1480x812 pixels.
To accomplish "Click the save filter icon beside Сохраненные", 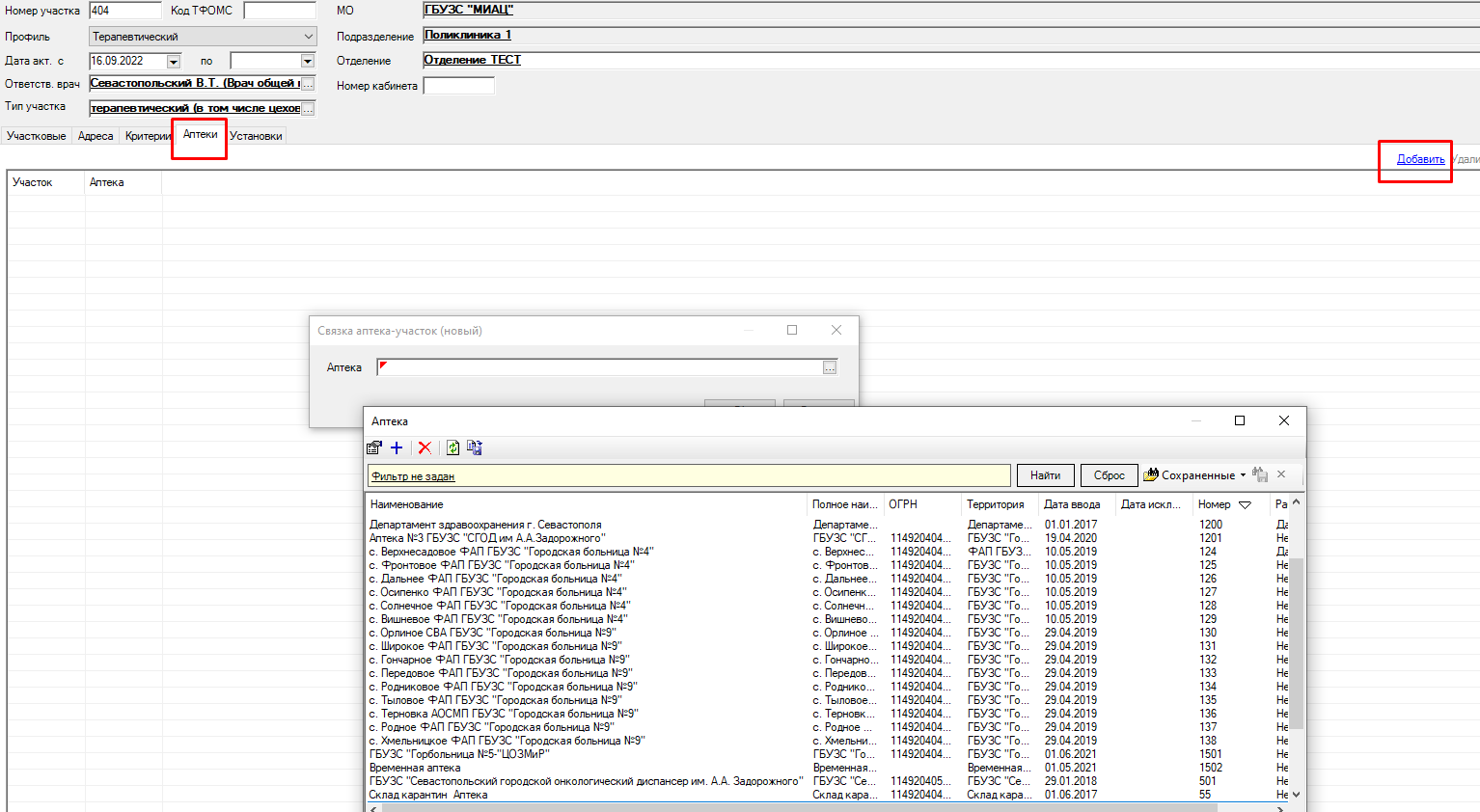I will click(x=1260, y=474).
